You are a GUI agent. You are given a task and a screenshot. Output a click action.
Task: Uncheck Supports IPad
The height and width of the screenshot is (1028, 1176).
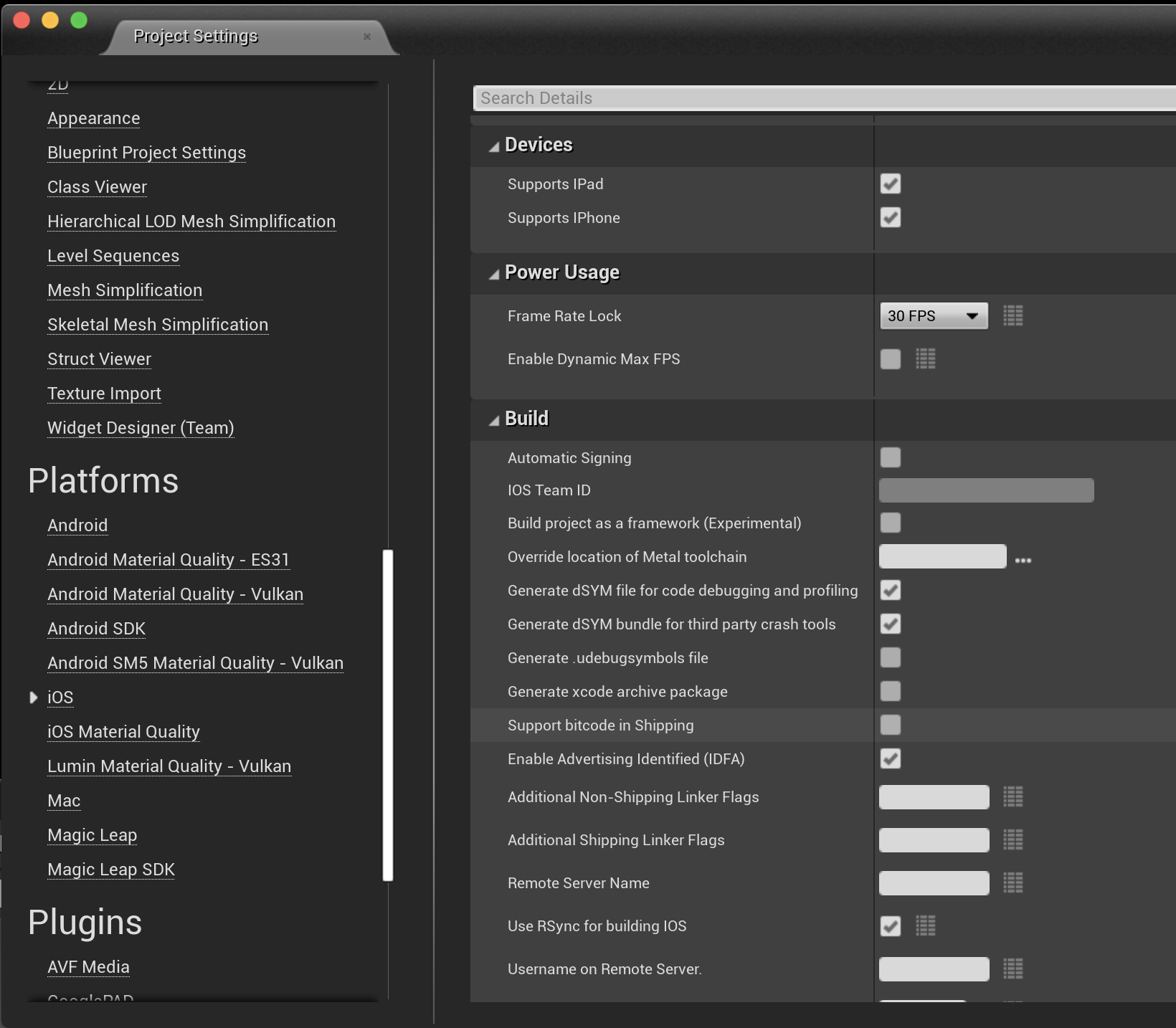click(x=890, y=184)
